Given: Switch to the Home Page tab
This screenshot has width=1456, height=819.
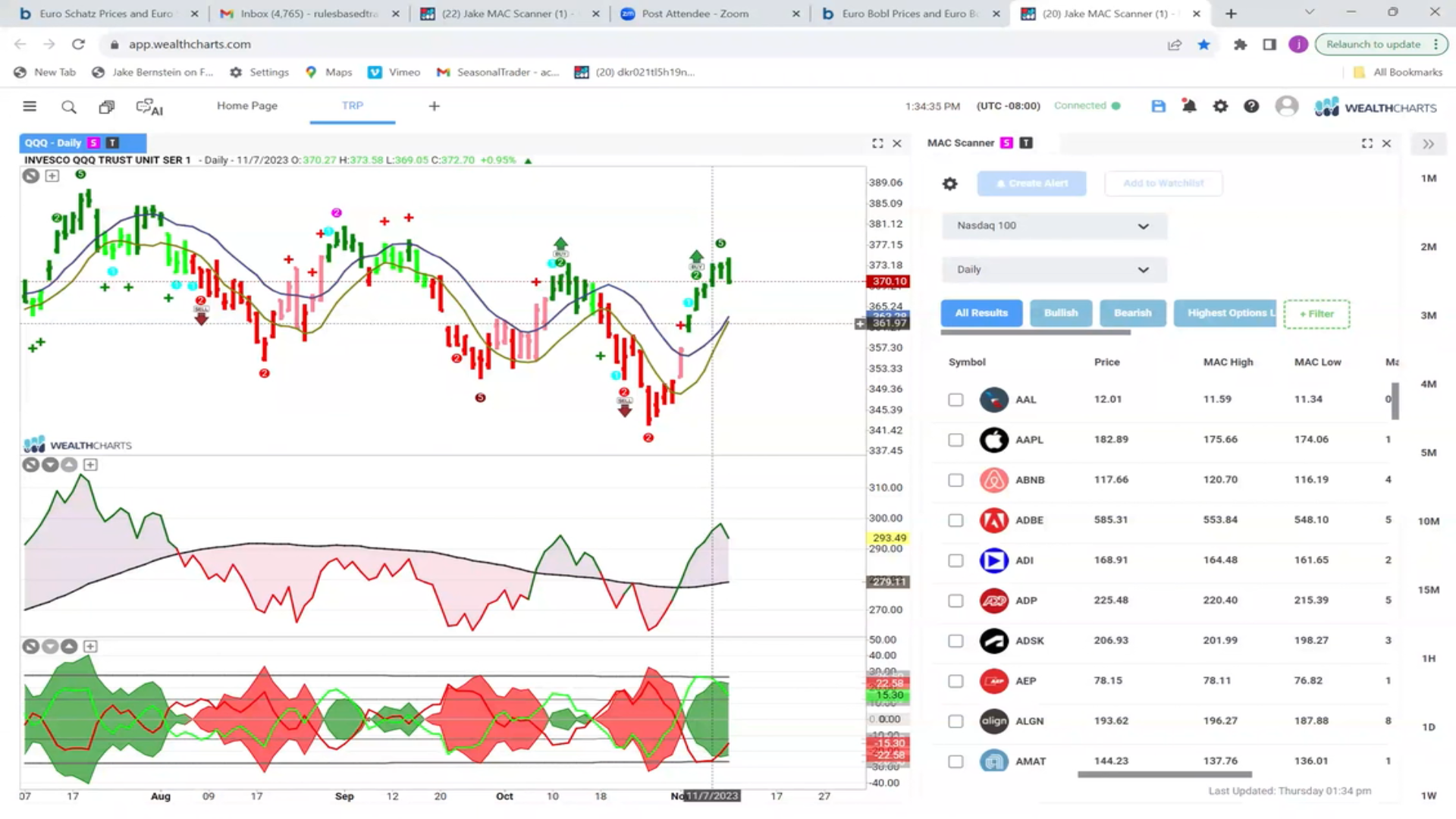Looking at the screenshot, I should (247, 106).
